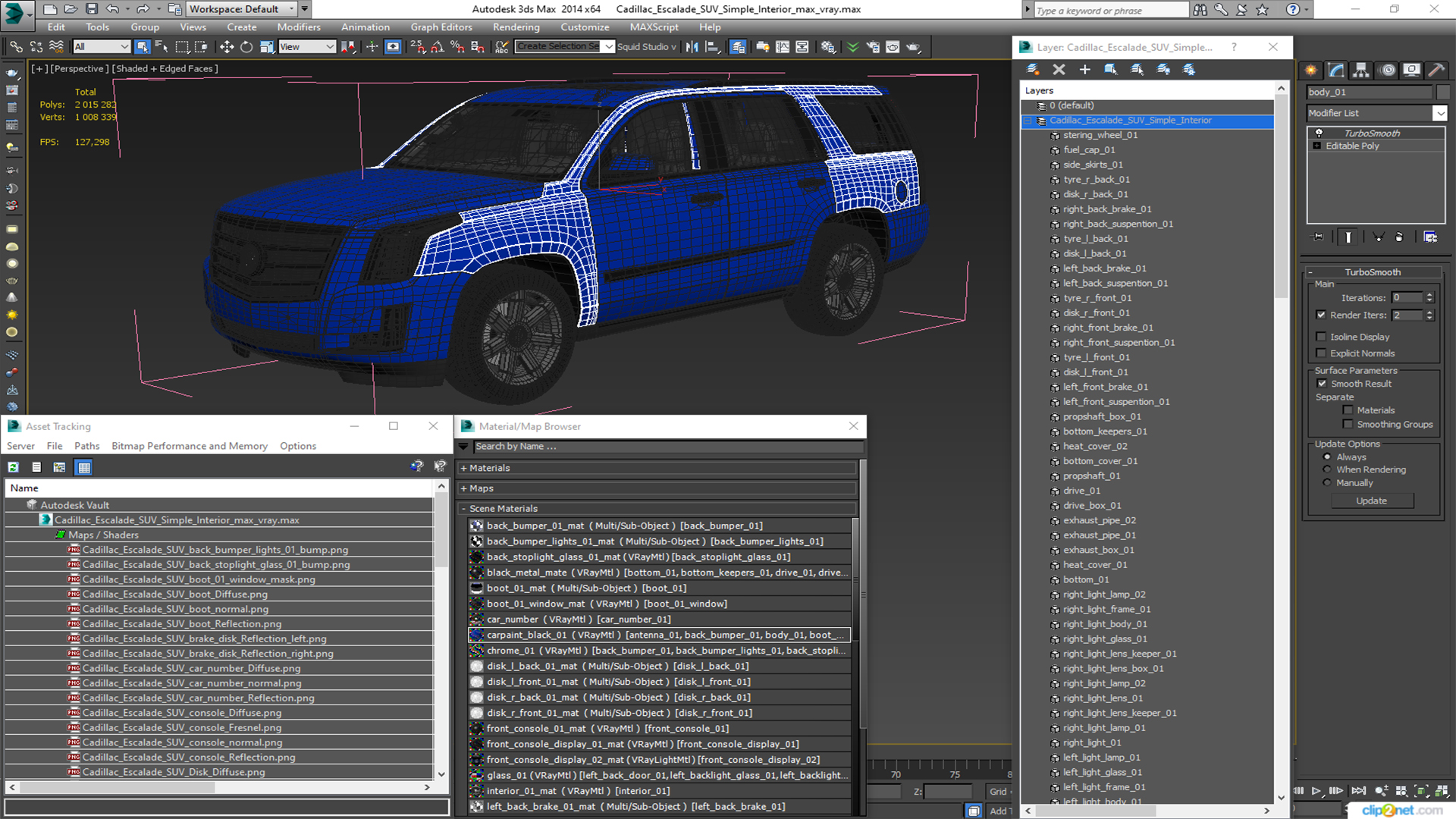Click Select Highlighted Objects and Layers icon
Viewport: 1456px width, 819px height.
pos(1110,69)
